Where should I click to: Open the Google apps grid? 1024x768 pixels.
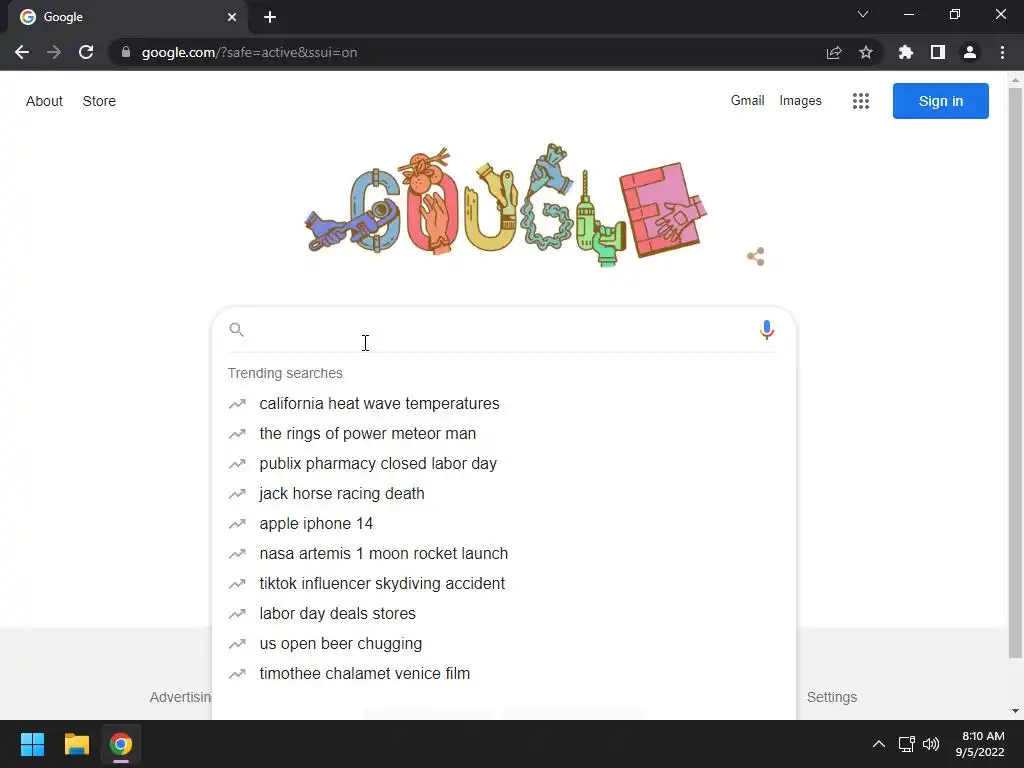click(x=861, y=101)
